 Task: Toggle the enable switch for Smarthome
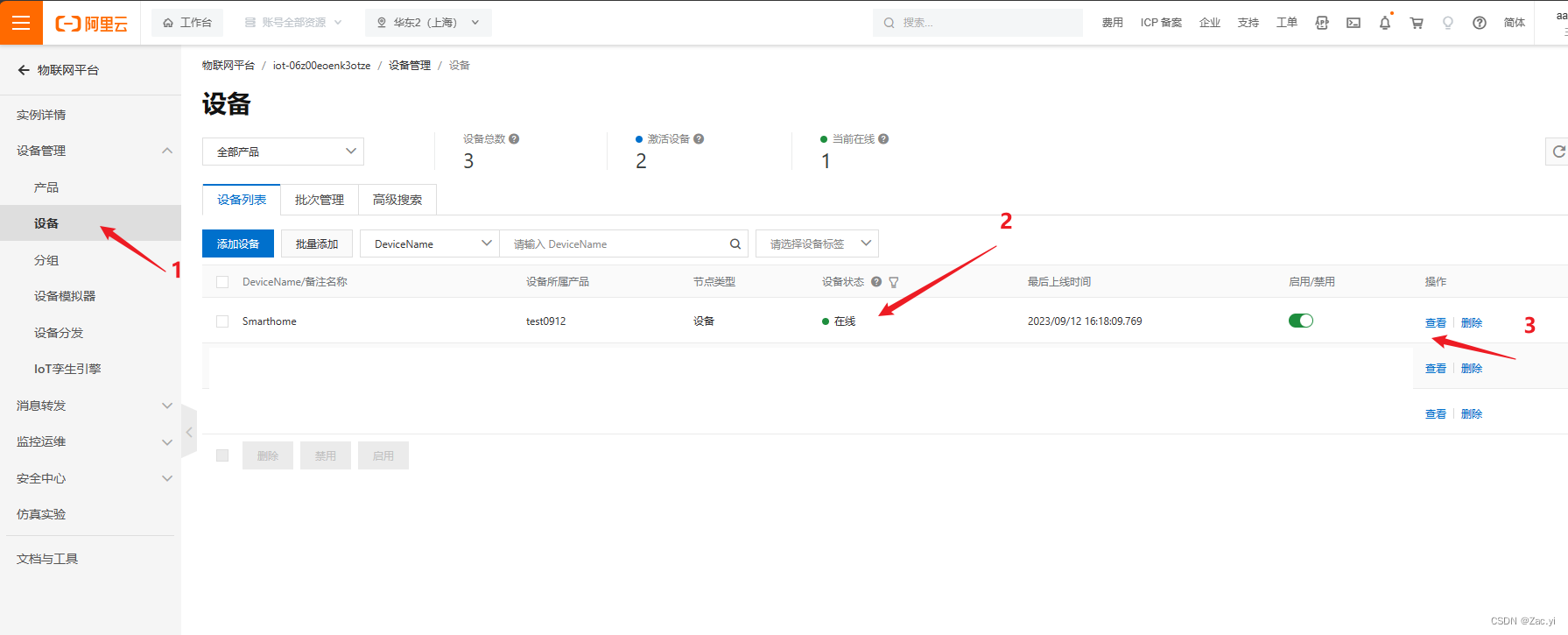[x=1301, y=321]
